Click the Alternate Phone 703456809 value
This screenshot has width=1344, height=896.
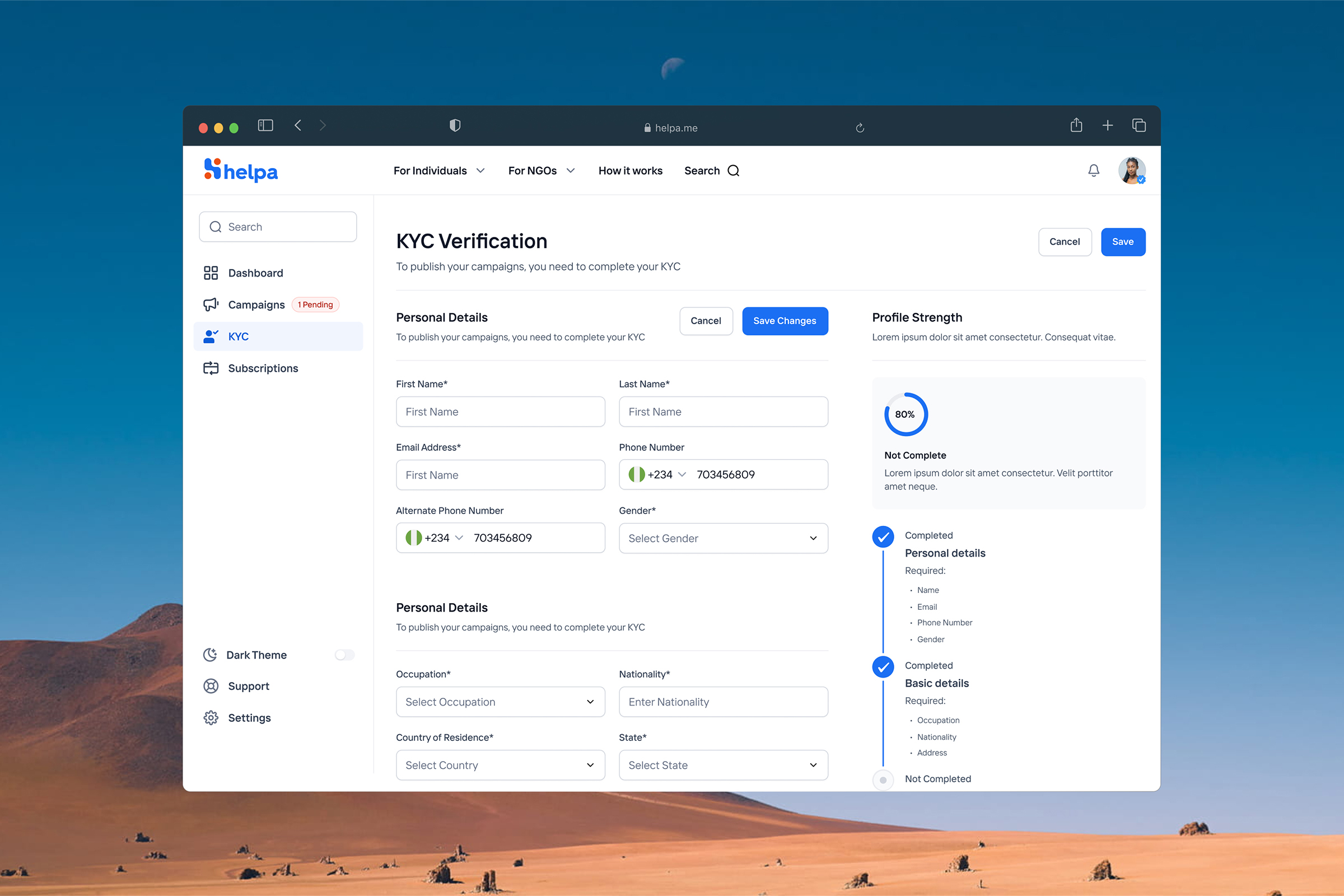click(x=503, y=538)
